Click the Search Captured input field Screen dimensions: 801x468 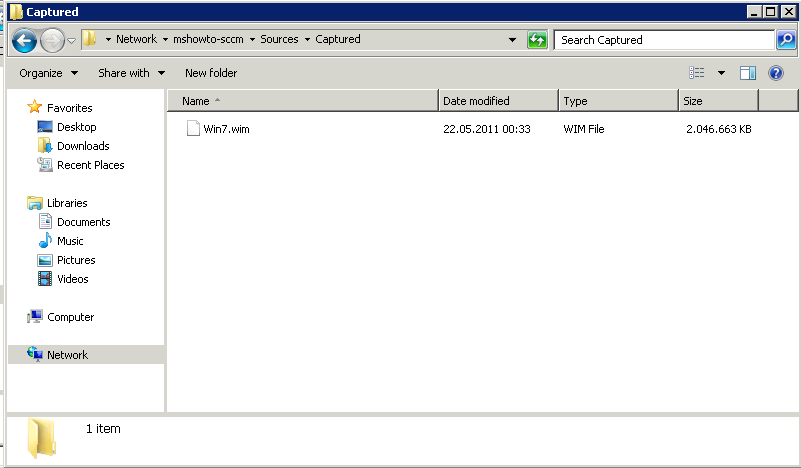664,40
